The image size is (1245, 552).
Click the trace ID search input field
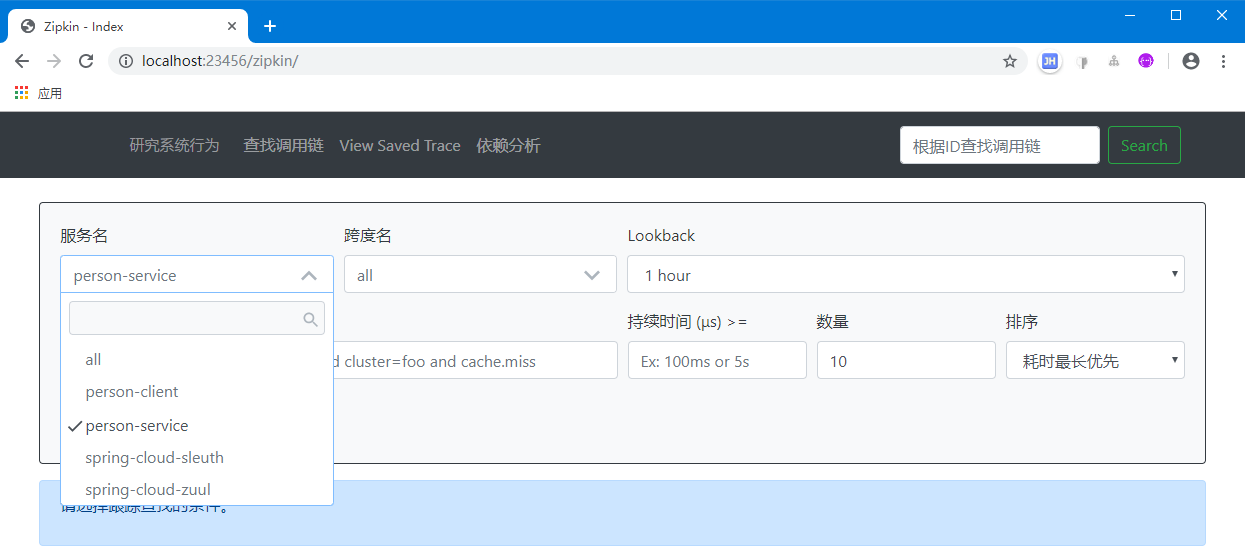pyautogui.click(x=999, y=146)
